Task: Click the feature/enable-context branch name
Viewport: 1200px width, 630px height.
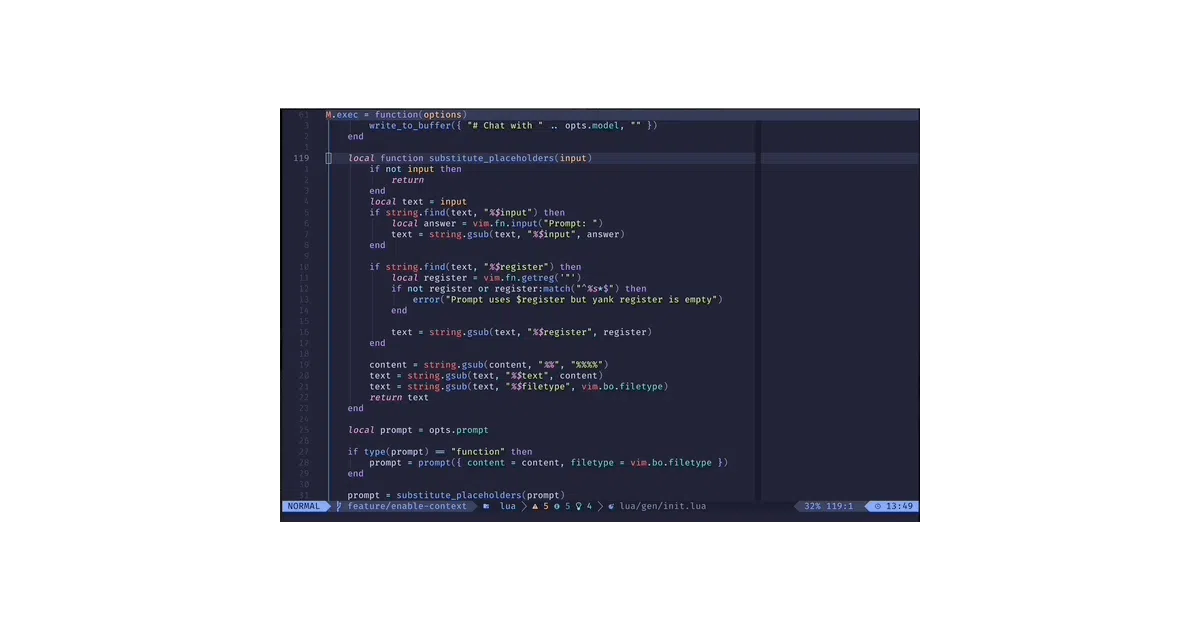Action: (407, 506)
